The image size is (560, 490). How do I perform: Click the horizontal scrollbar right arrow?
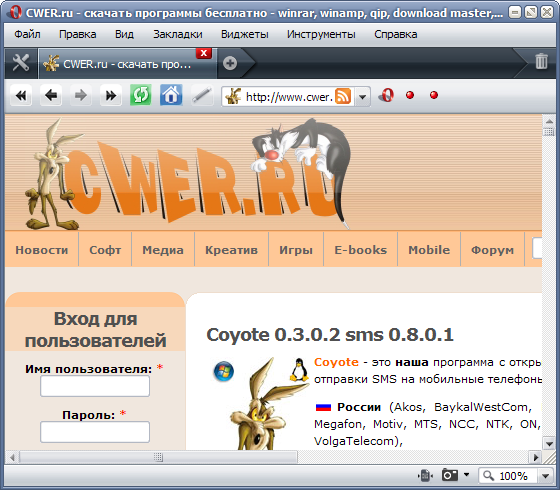535,457
